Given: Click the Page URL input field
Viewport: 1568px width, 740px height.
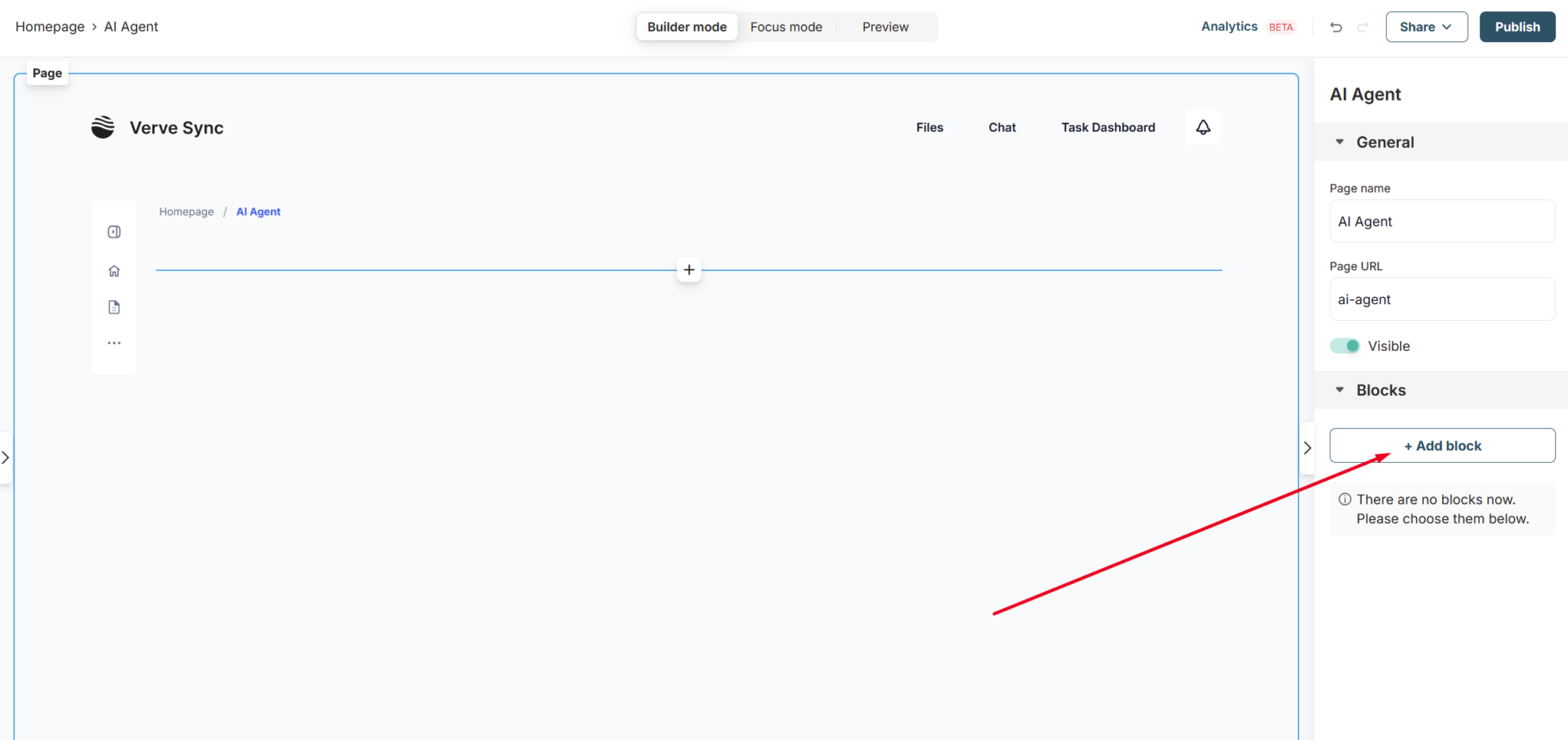Looking at the screenshot, I should pyautogui.click(x=1441, y=299).
